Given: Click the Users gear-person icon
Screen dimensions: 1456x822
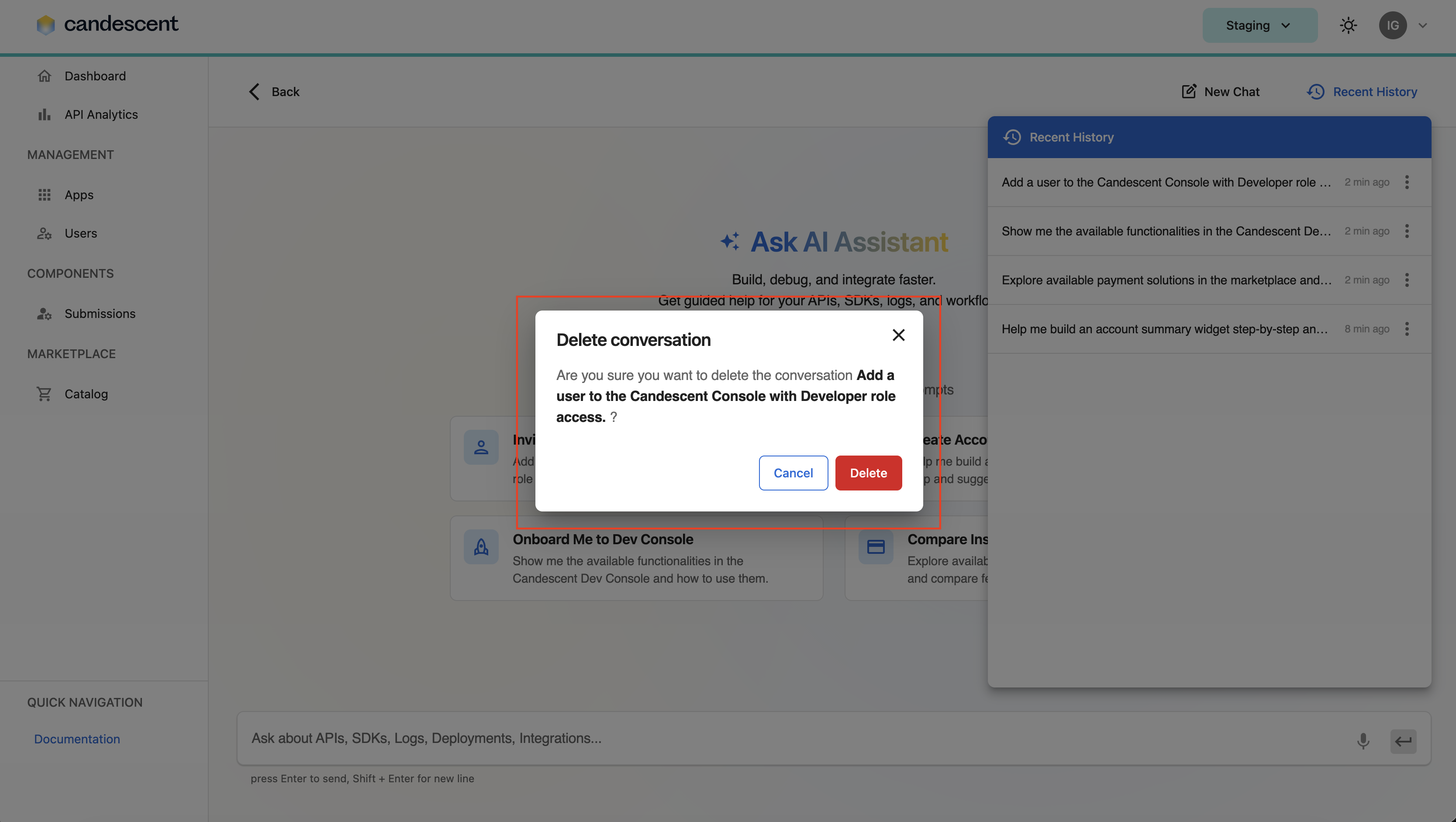Looking at the screenshot, I should [x=44, y=233].
